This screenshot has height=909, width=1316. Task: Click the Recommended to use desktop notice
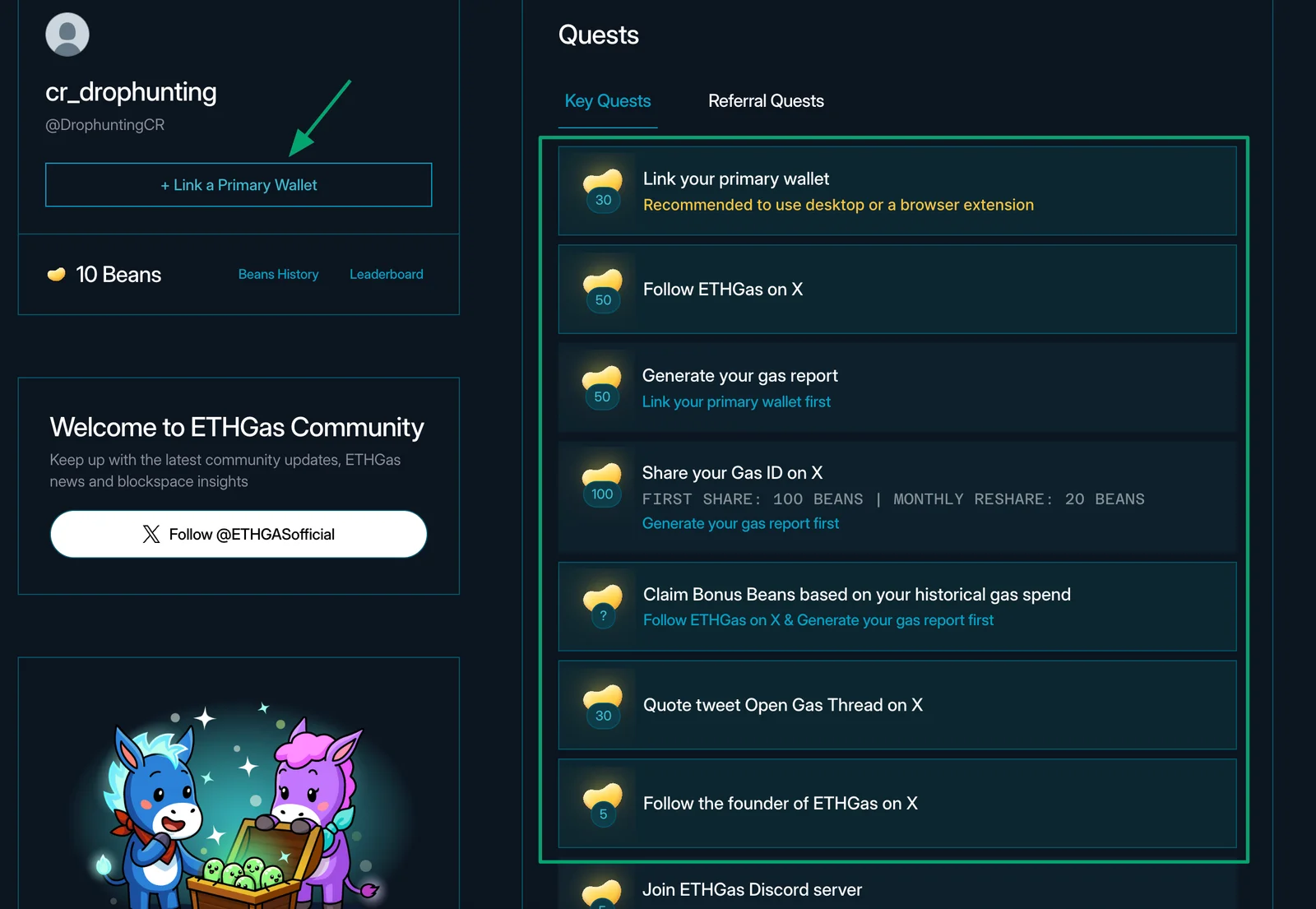point(838,205)
